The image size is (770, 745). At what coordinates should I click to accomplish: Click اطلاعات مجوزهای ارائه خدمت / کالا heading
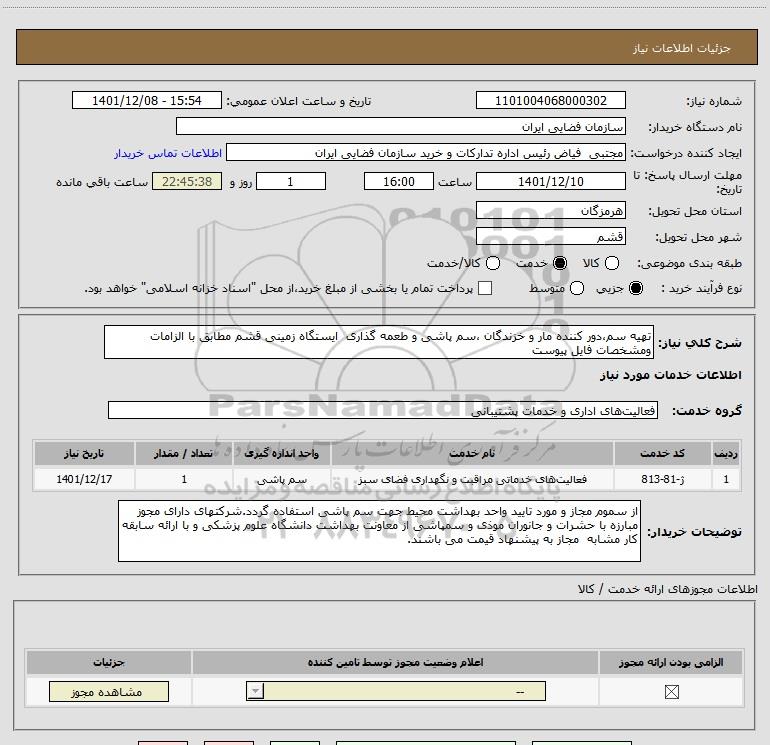[x=667, y=589]
